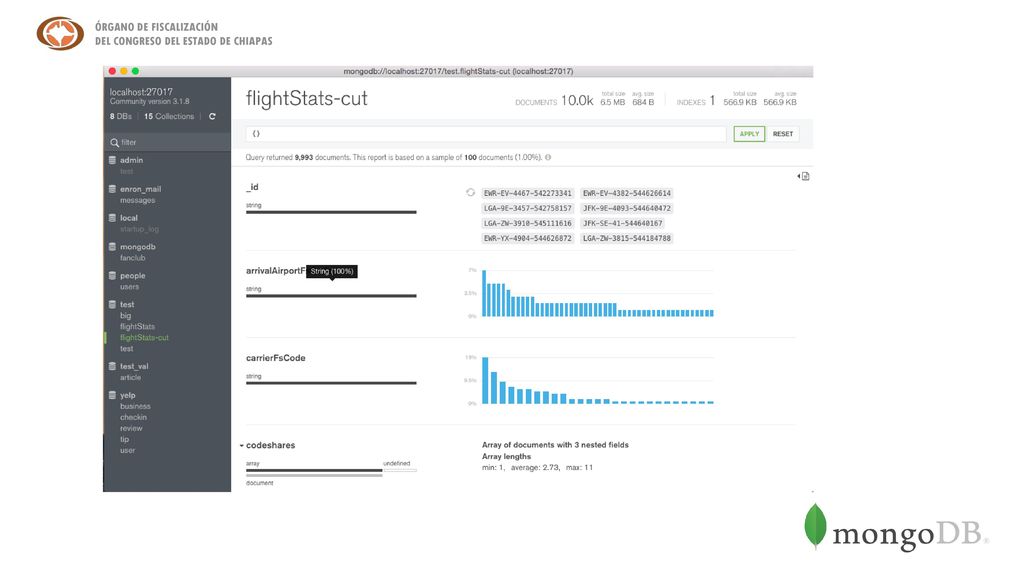Click the 8 DBs label
Image resolution: width=1024 pixels, height=576 pixels.
pyautogui.click(x=121, y=116)
